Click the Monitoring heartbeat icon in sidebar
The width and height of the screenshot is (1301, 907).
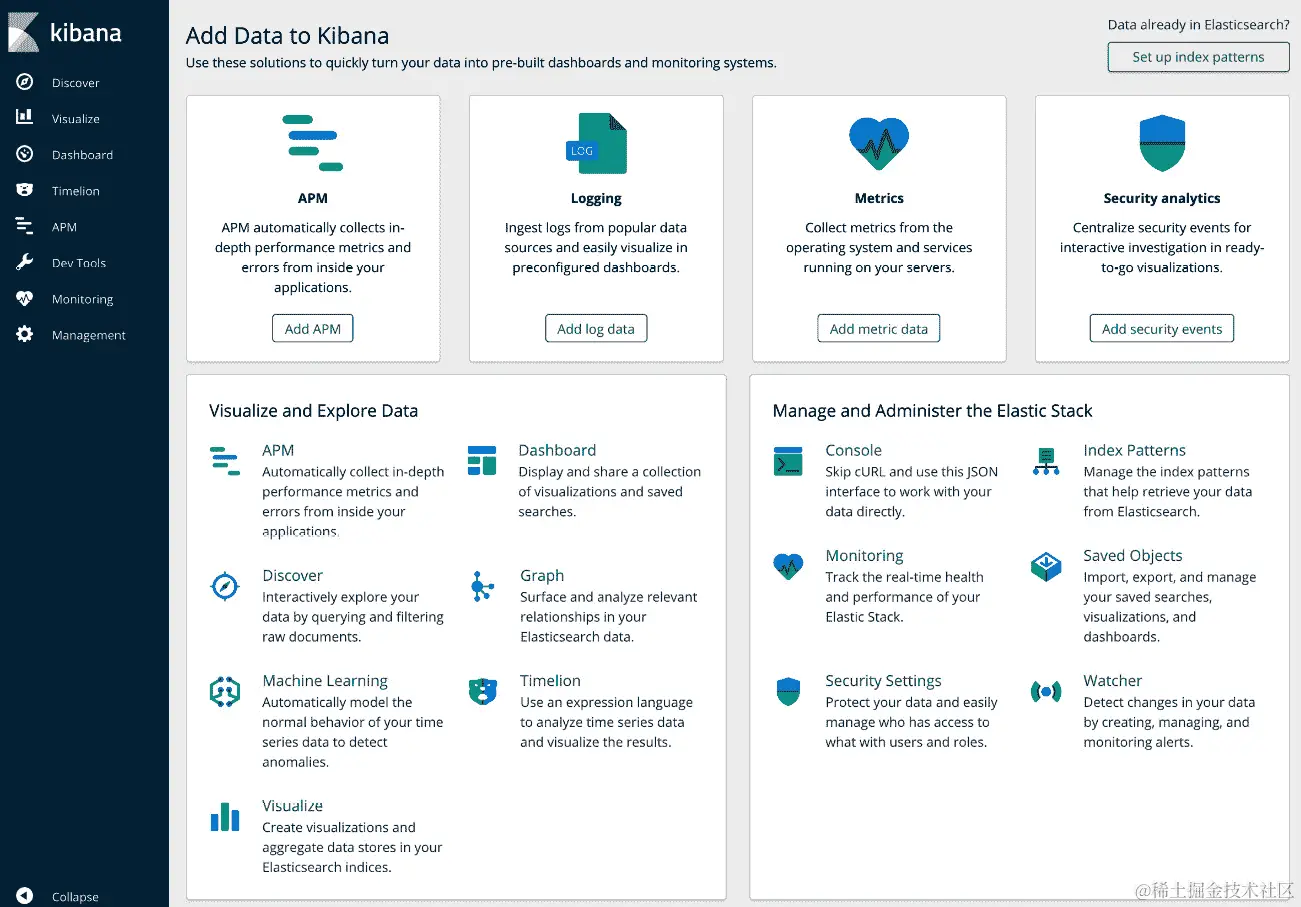25,299
